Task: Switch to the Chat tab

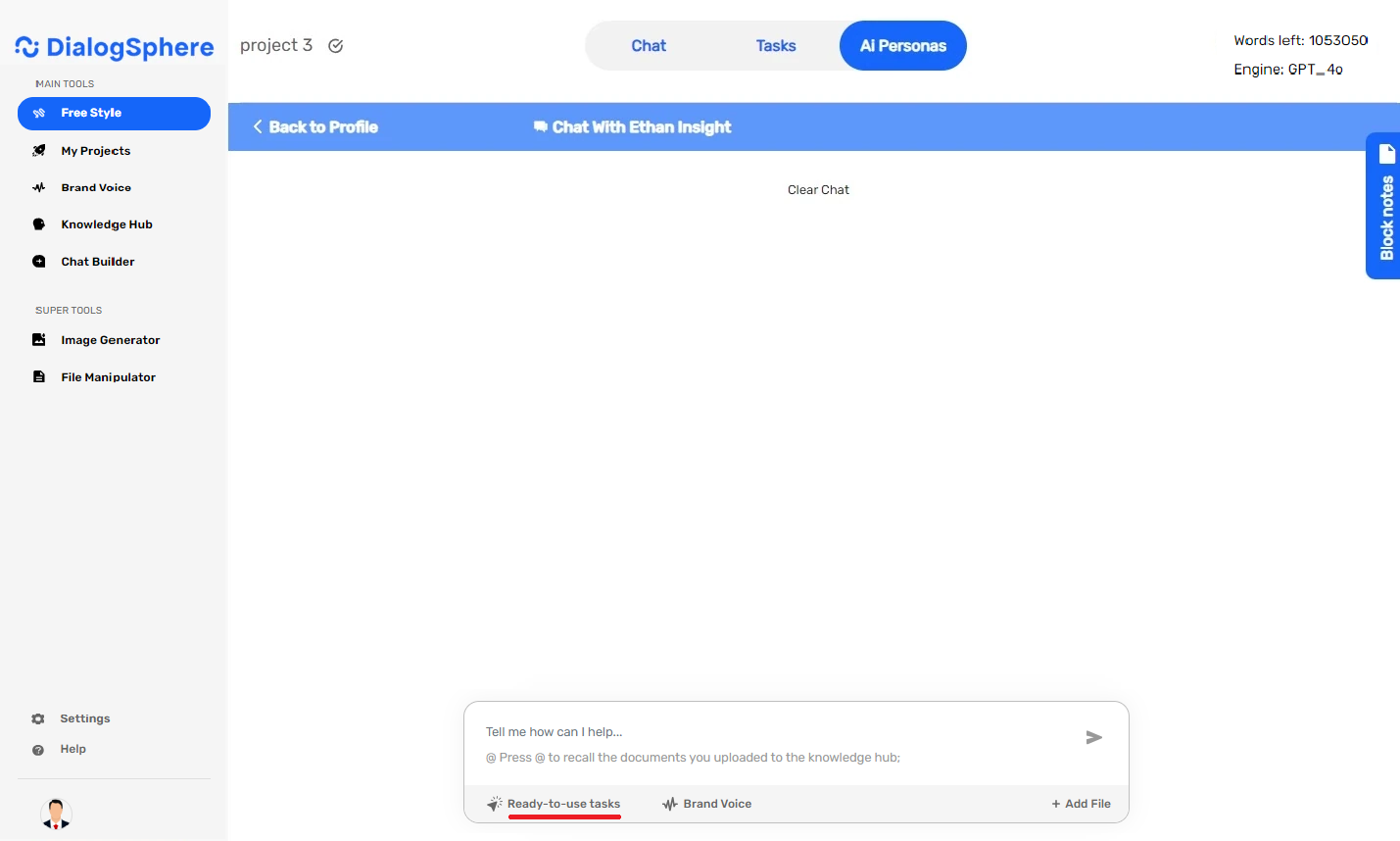Action: tap(648, 46)
